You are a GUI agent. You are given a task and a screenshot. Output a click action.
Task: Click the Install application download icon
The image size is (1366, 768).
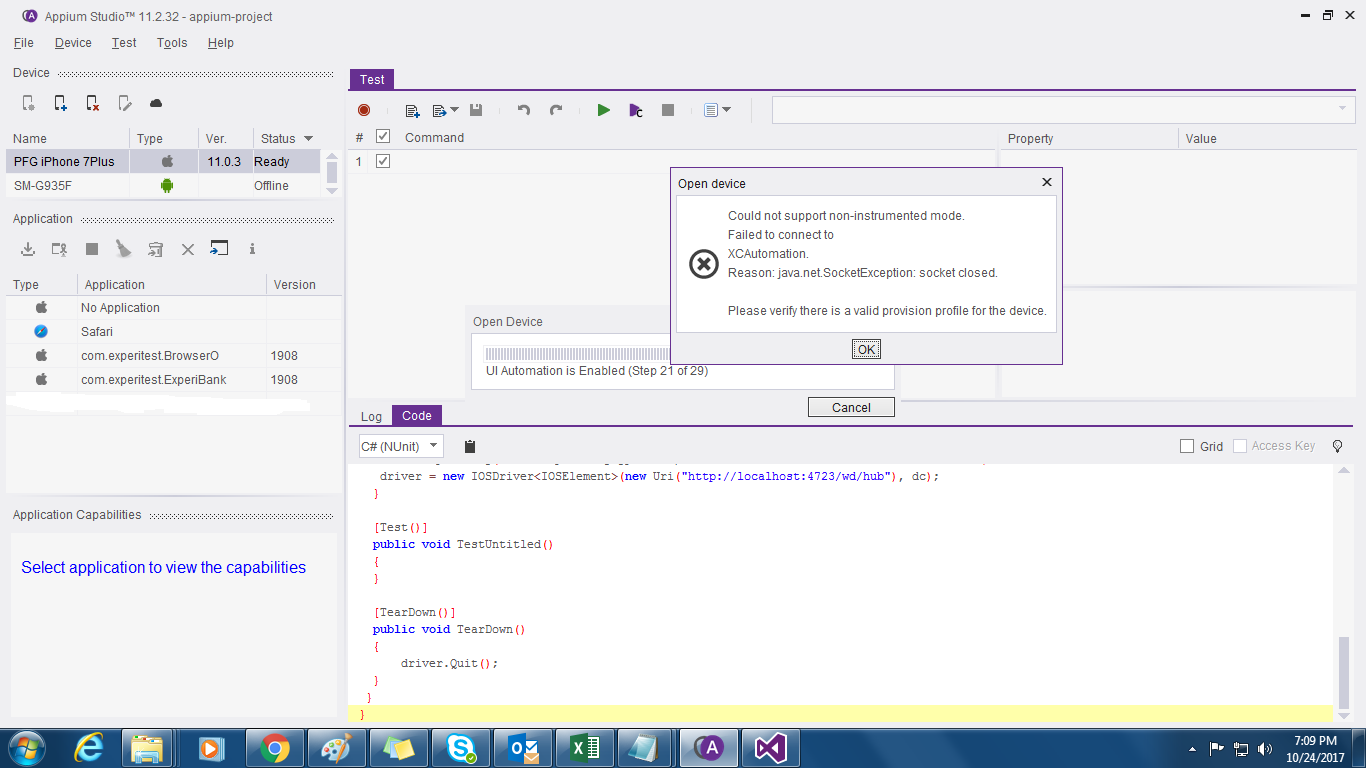point(28,249)
